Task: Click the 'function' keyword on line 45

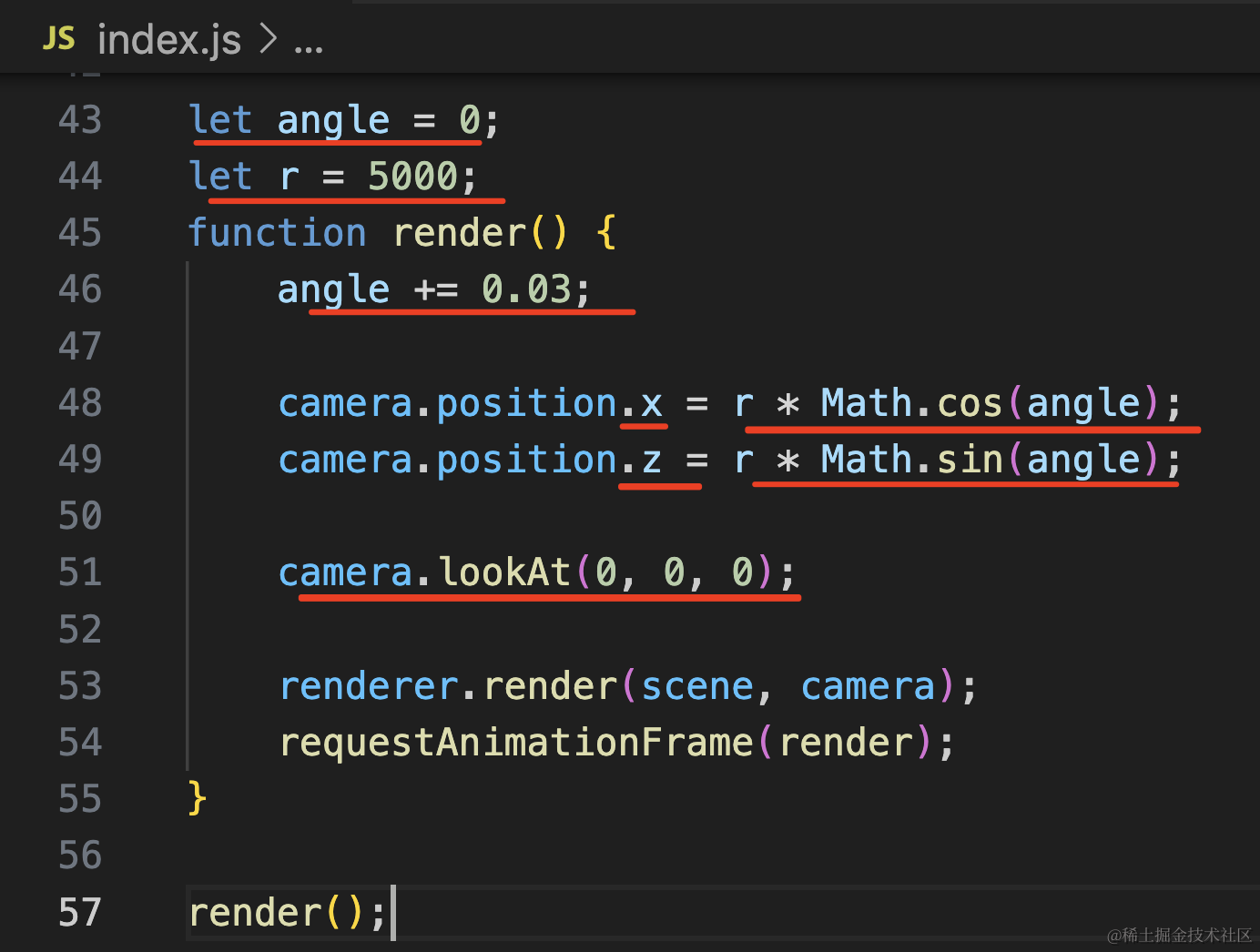Action: 277,233
